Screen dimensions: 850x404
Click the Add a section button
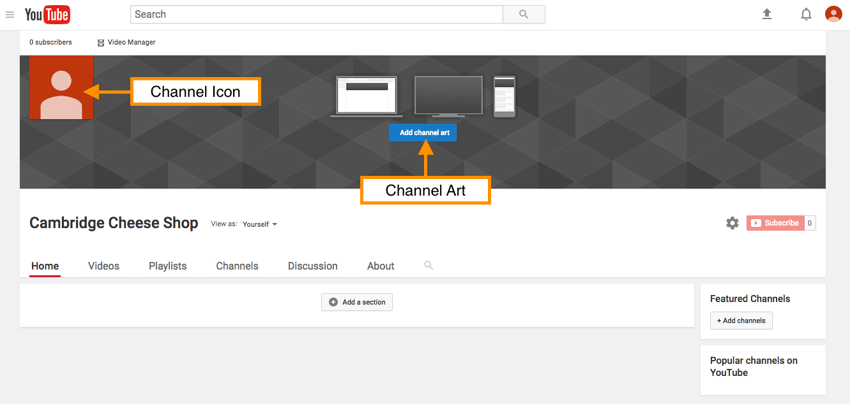tap(357, 302)
